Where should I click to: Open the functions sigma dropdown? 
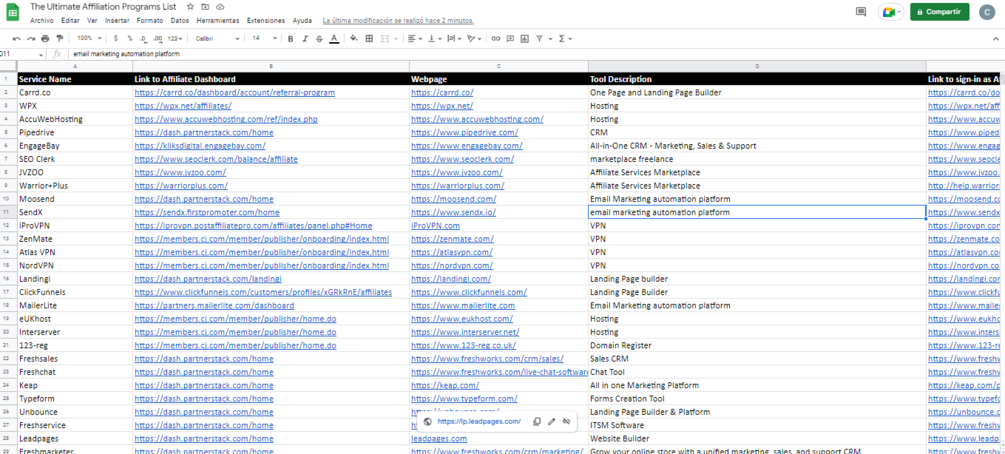(x=565, y=38)
